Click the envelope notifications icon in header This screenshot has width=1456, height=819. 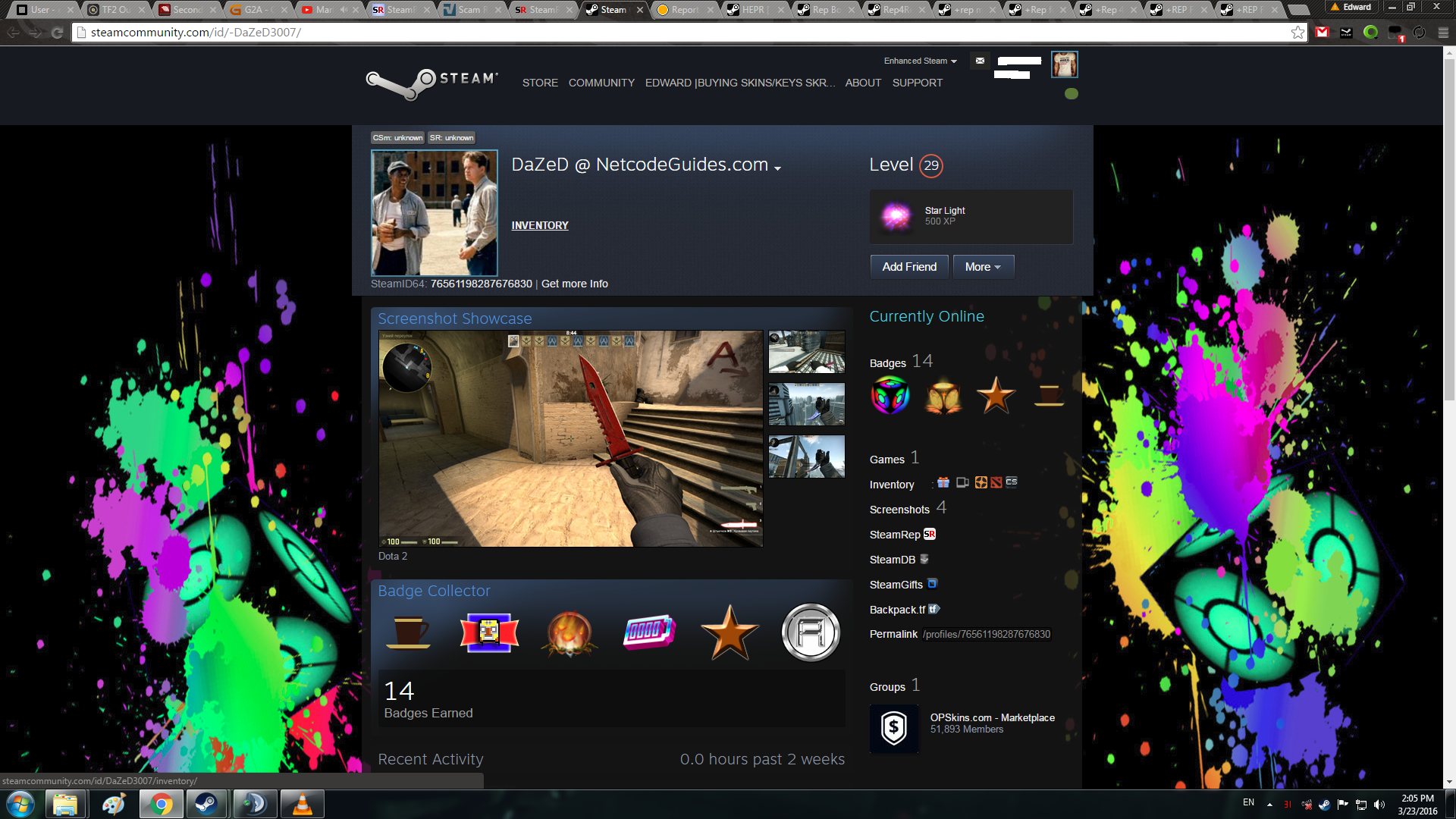(980, 61)
